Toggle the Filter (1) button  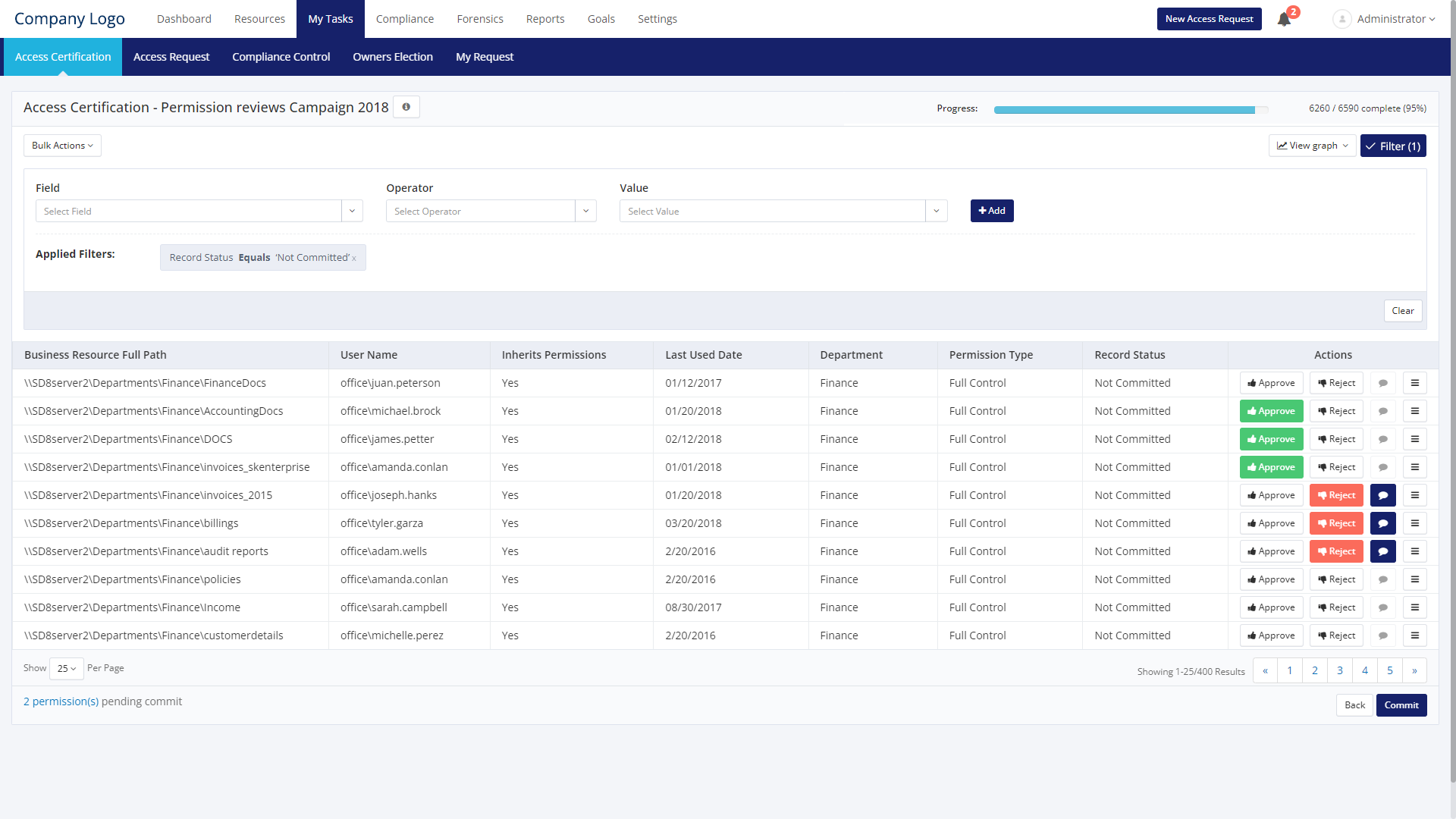[x=1393, y=146]
